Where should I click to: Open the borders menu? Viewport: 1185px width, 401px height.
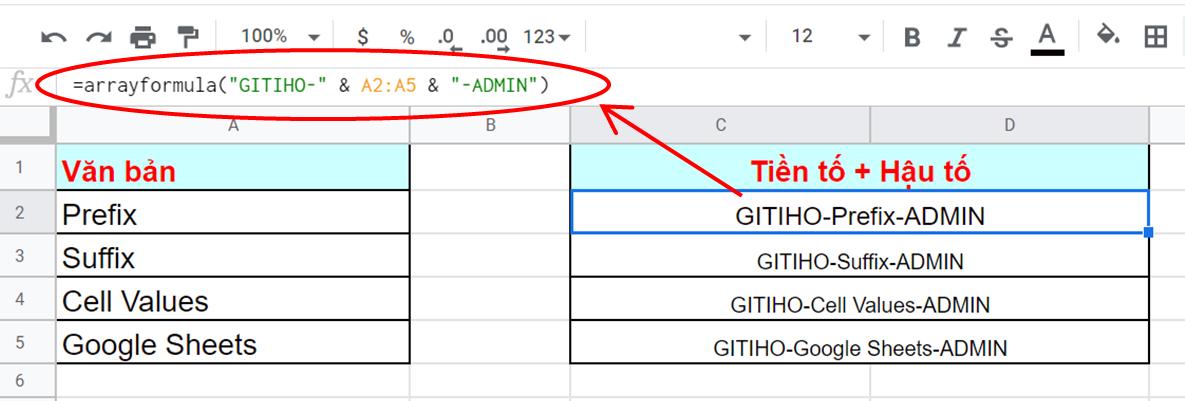1156,36
